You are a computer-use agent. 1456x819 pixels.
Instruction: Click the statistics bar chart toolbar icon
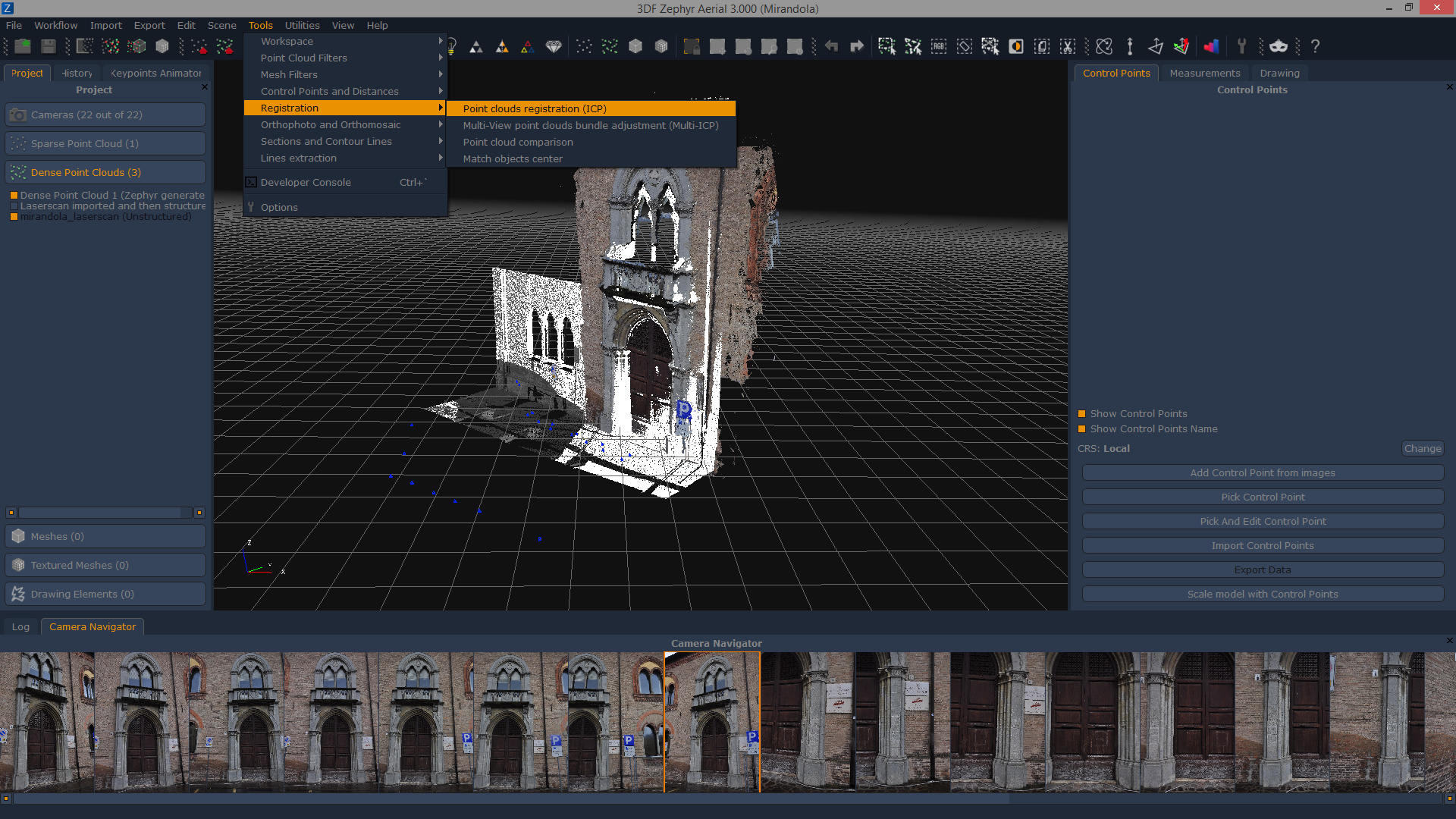1211,46
